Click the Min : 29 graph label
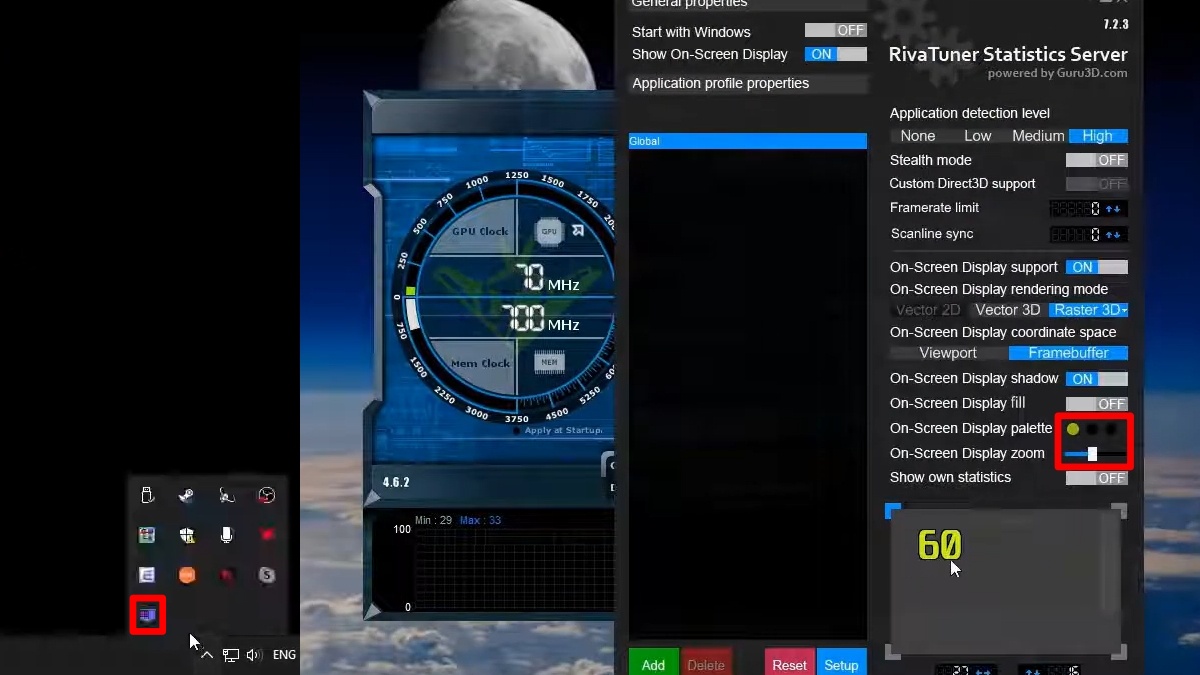The image size is (1200, 675). click(x=434, y=520)
